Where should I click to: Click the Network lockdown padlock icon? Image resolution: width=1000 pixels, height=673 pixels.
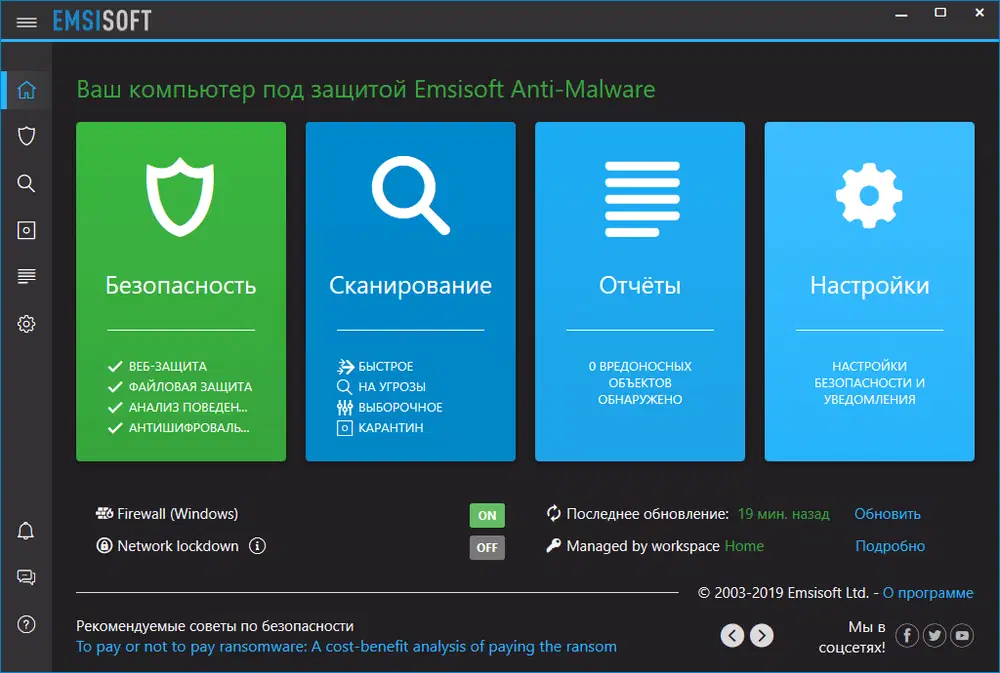point(104,546)
